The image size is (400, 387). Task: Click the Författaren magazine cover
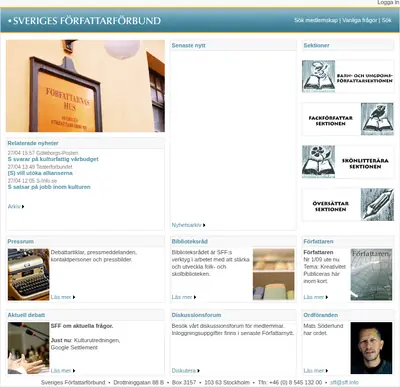tap(371, 274)
